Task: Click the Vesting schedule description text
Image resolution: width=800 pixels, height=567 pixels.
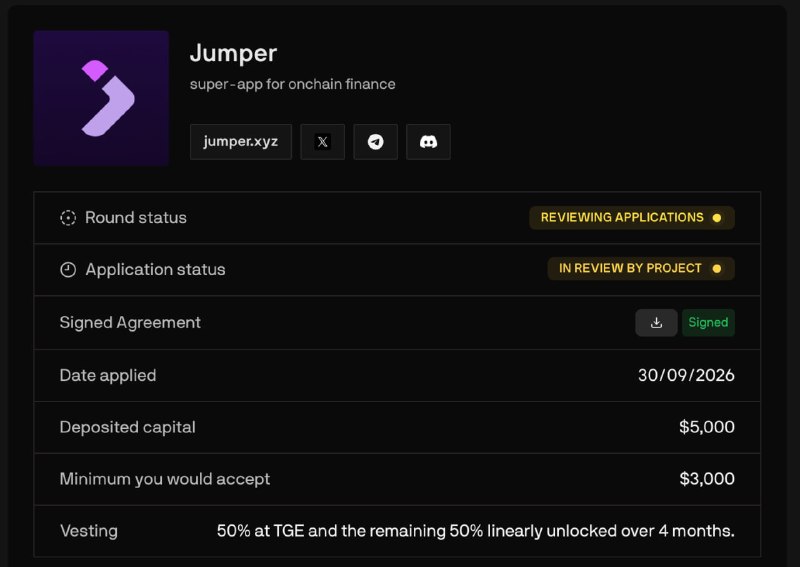Action: [x=476, y=531]
